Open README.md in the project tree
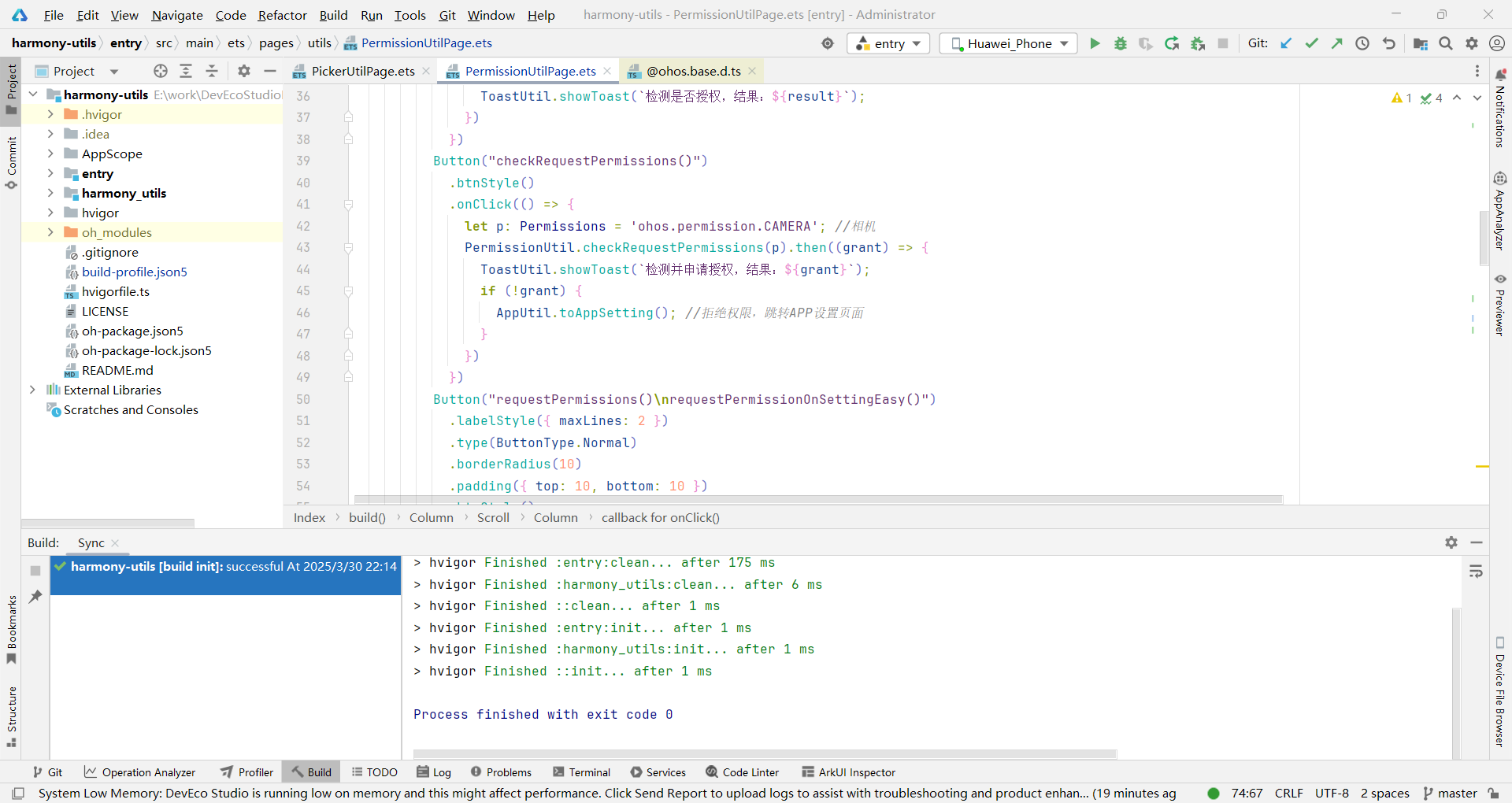Screen dimensions: 1512x803 (x=117, y=371)
